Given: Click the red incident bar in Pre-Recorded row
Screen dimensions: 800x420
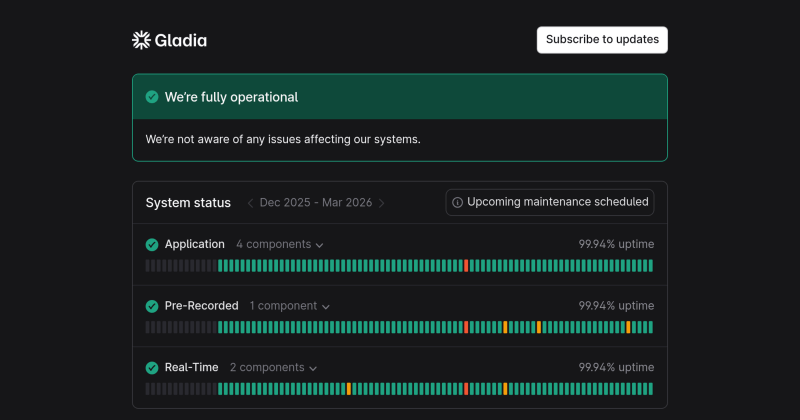Looking at the screenshot, I should 466,328.
